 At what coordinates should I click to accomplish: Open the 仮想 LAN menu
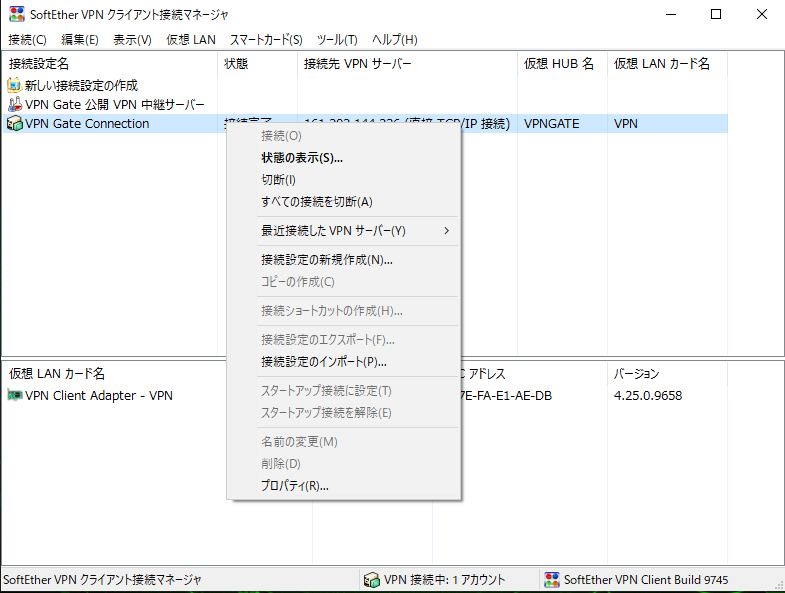(x=190, y=40)
